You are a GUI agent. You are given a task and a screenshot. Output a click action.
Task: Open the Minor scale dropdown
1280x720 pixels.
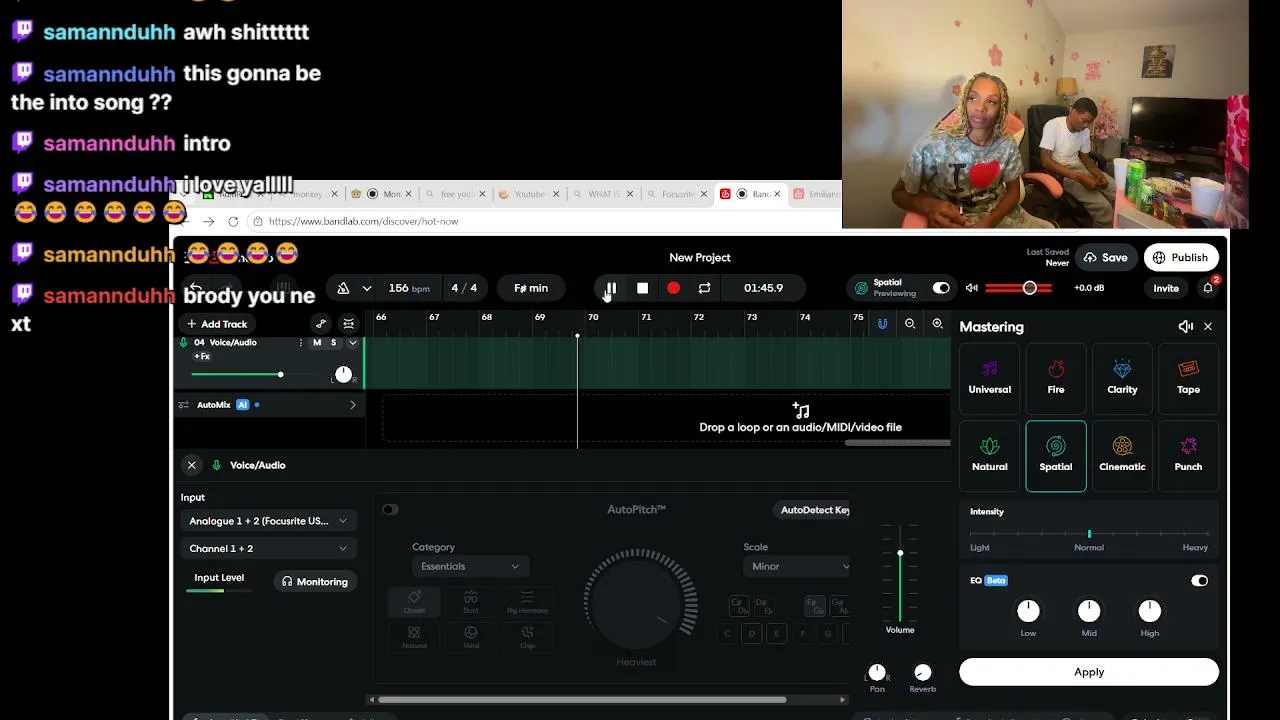coord(797,566)
